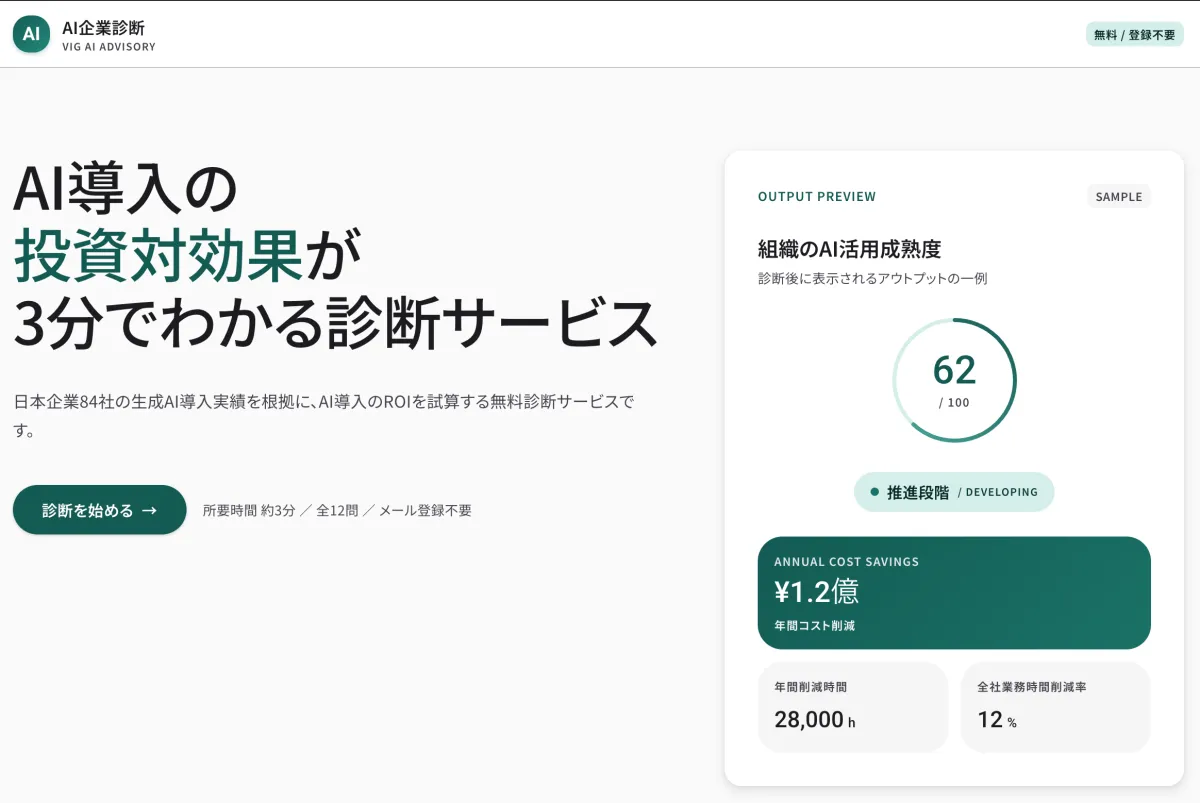Click the green dot in the 推進段階 pill

874,492
